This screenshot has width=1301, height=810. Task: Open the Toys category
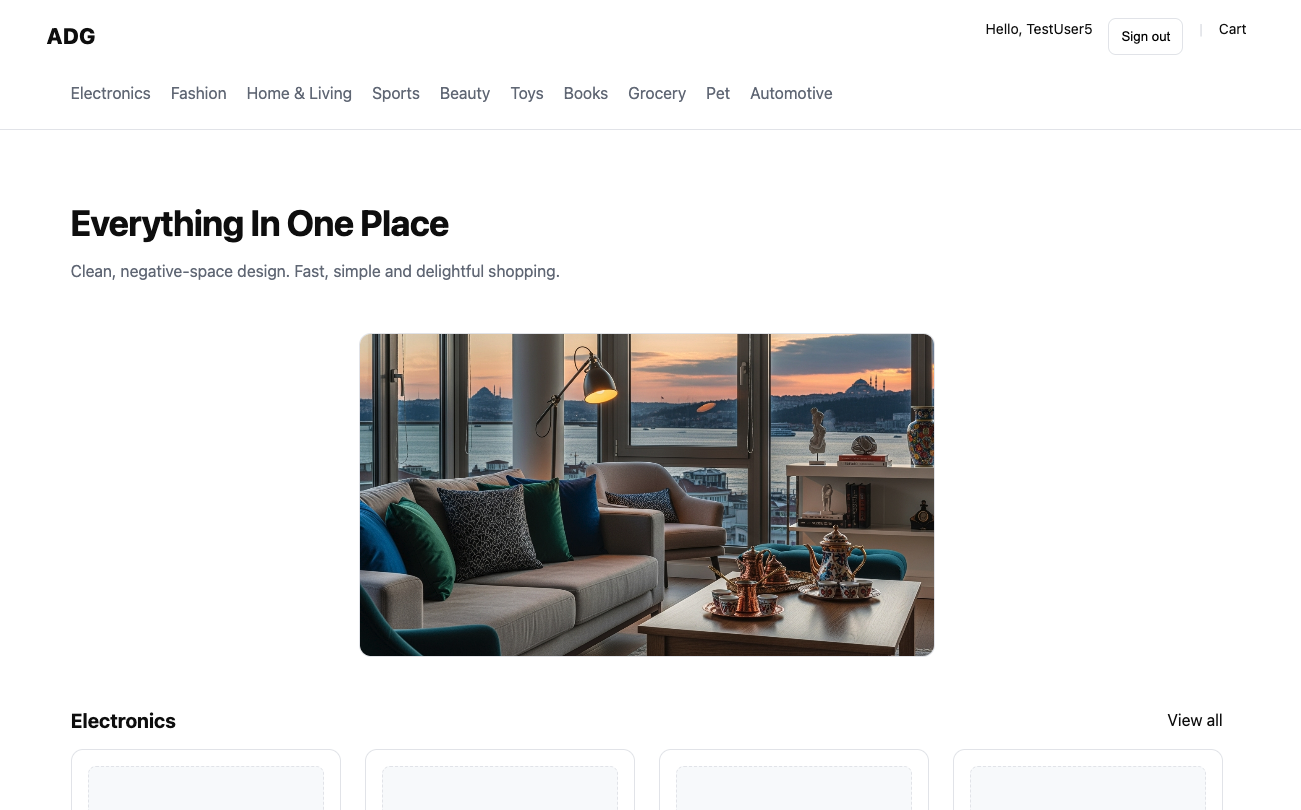(x=527, y=93)
